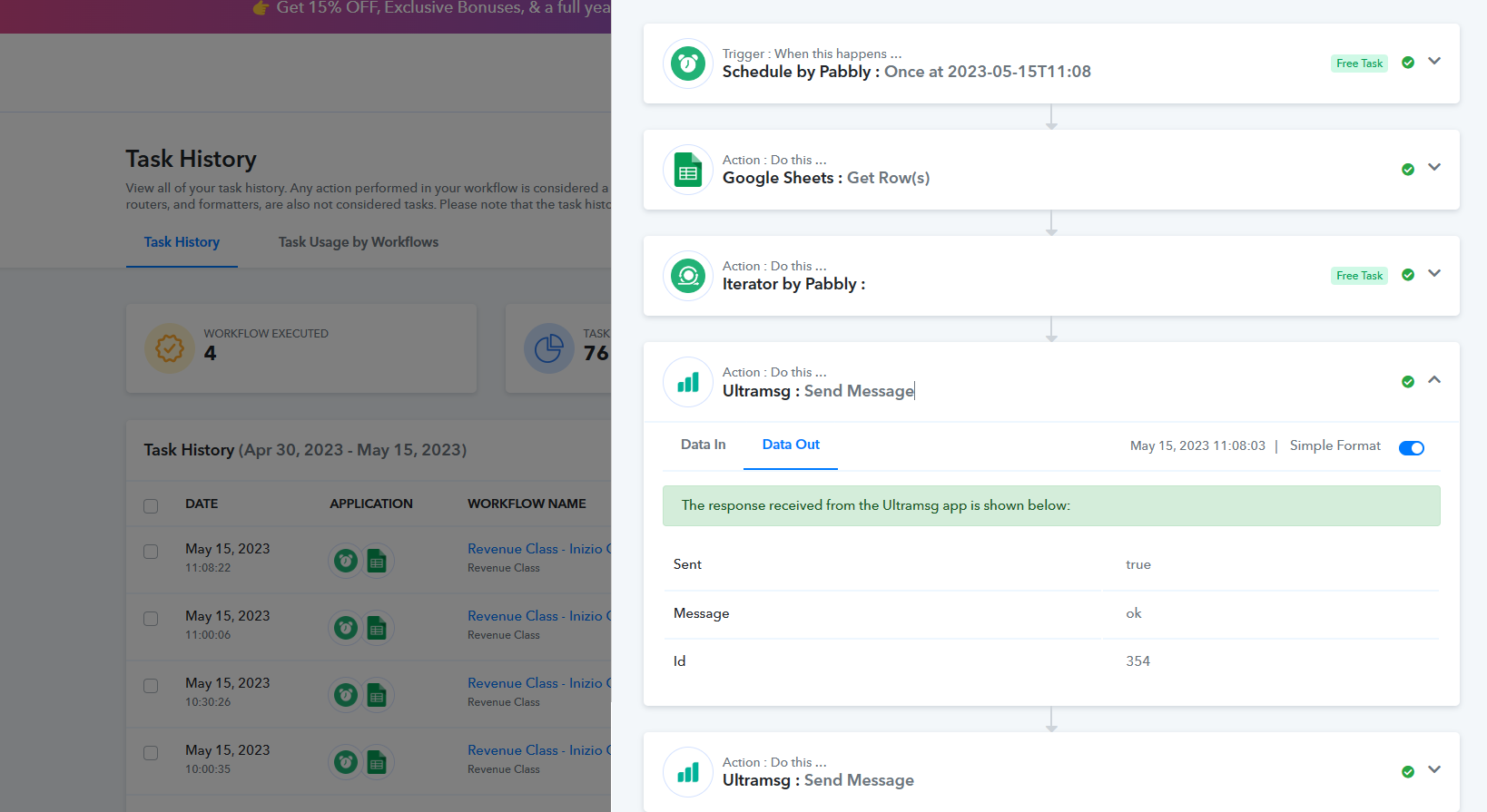Click Google Sheets icon in the 10:00:35 row

coord(377,763)
